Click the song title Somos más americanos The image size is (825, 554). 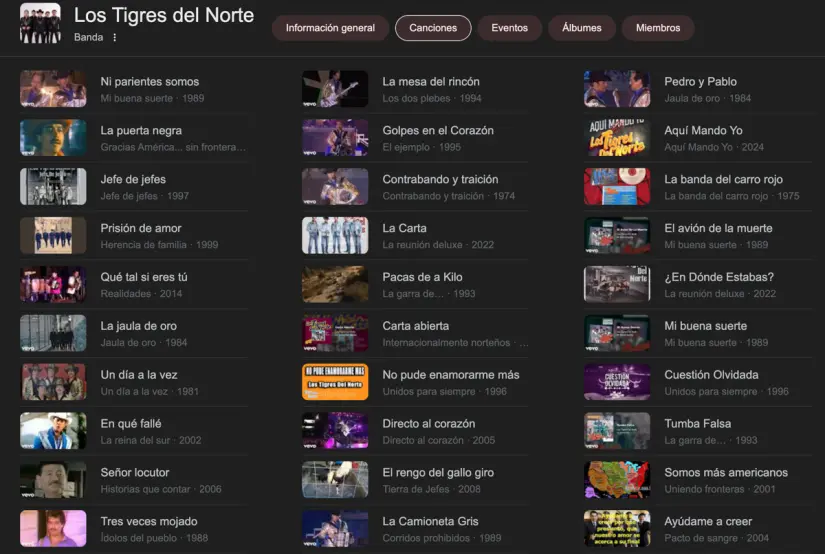726,472
